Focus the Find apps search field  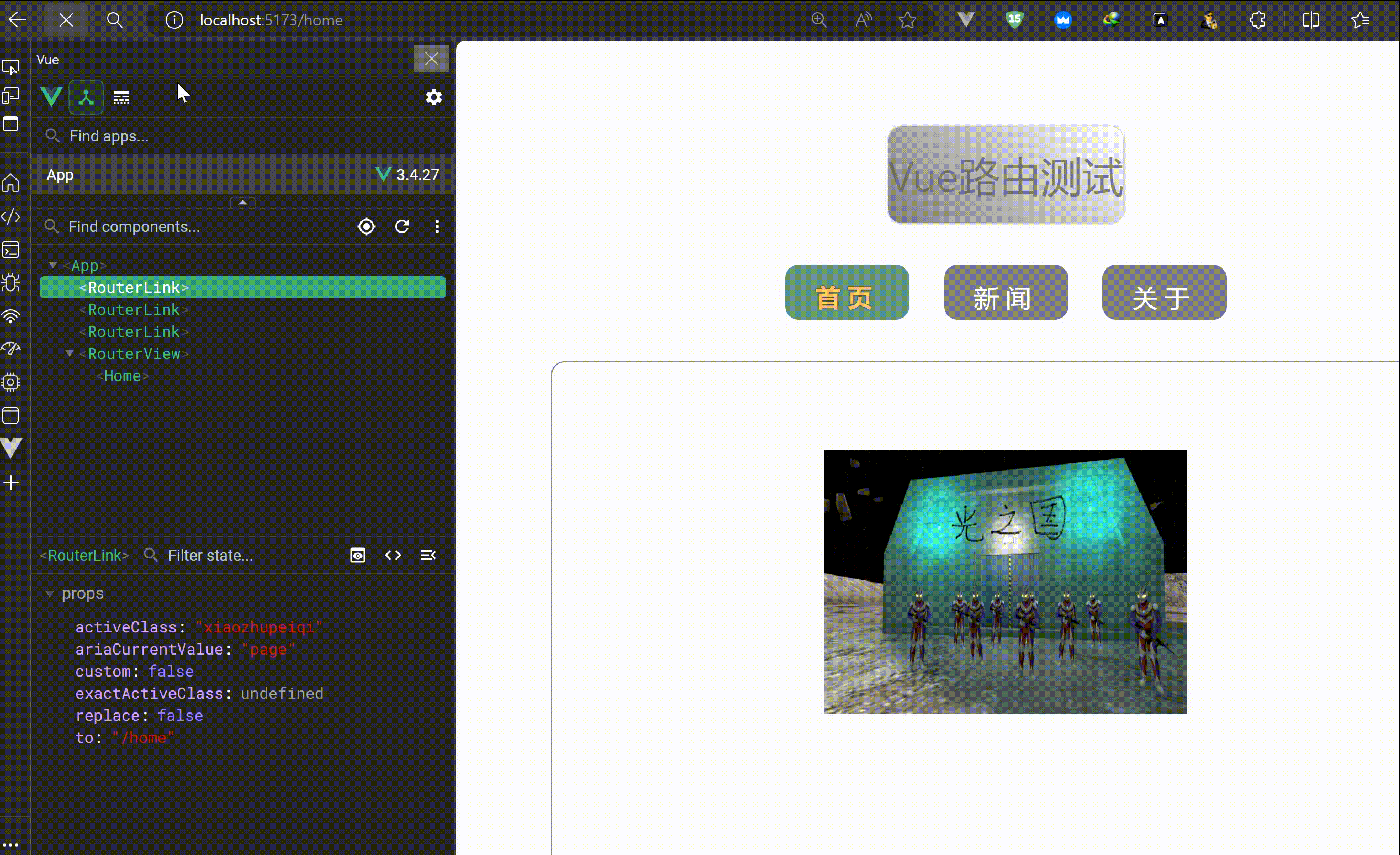tap(241, 136)
